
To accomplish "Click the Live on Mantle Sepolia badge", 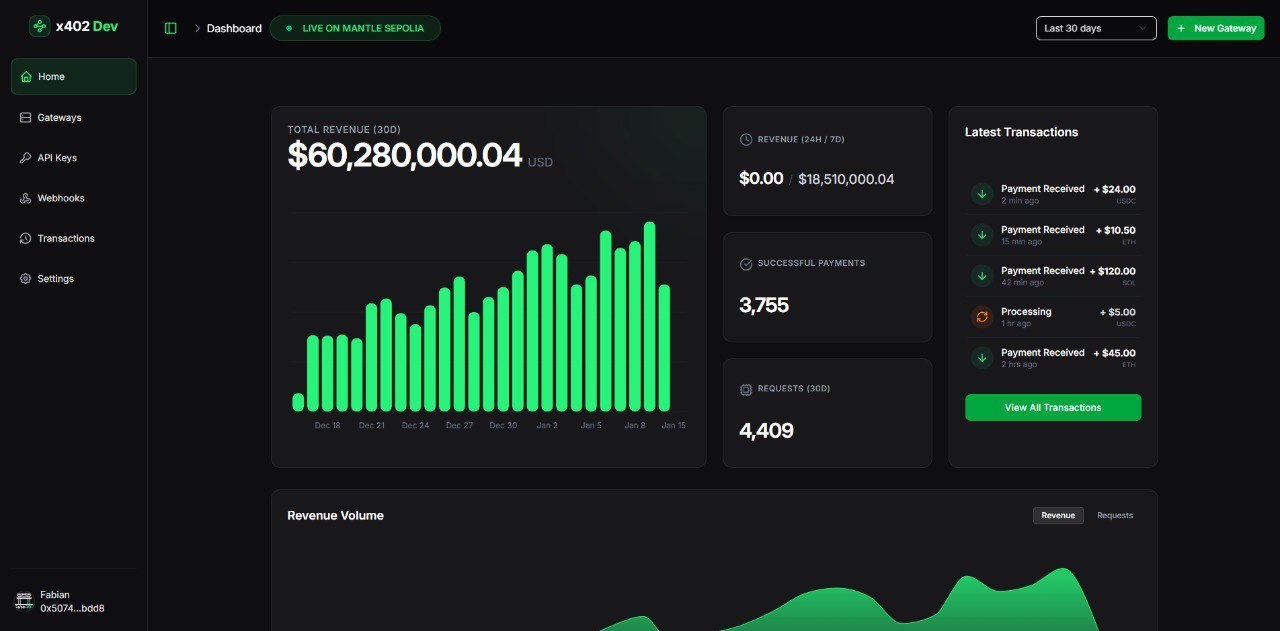I will click(x=355, y=28).
